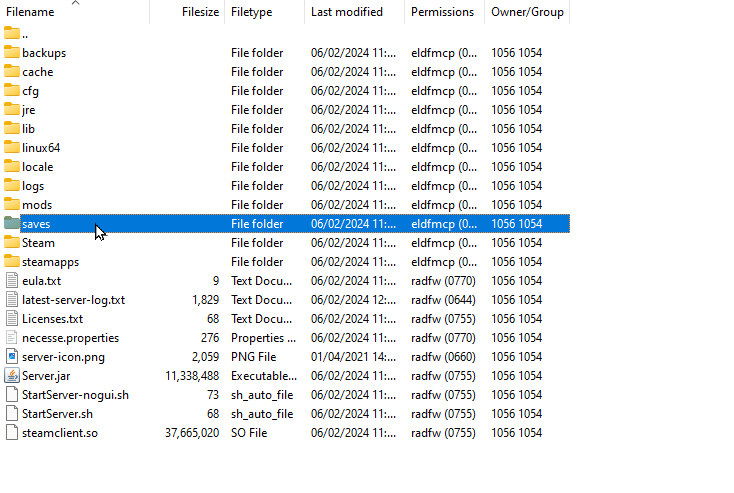Select the steamclient.so file icon

tap(12, 433)
